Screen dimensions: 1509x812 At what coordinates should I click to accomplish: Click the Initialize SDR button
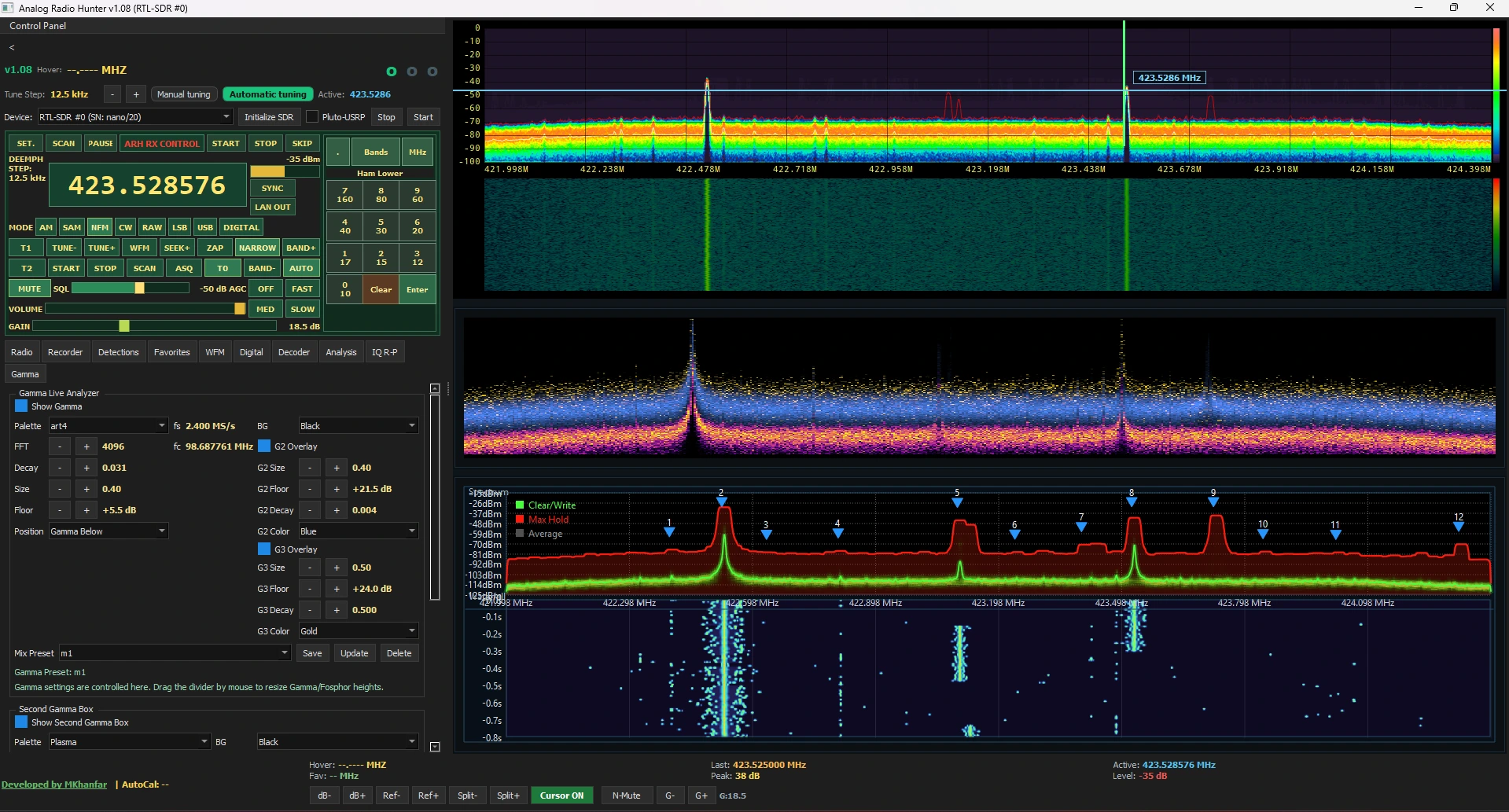(269, 116)
